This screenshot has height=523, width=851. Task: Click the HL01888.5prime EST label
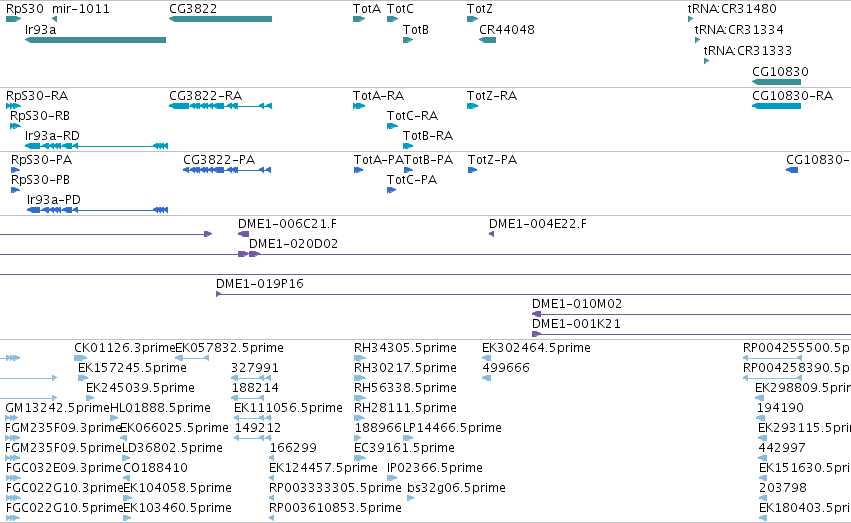coord(161,409)
